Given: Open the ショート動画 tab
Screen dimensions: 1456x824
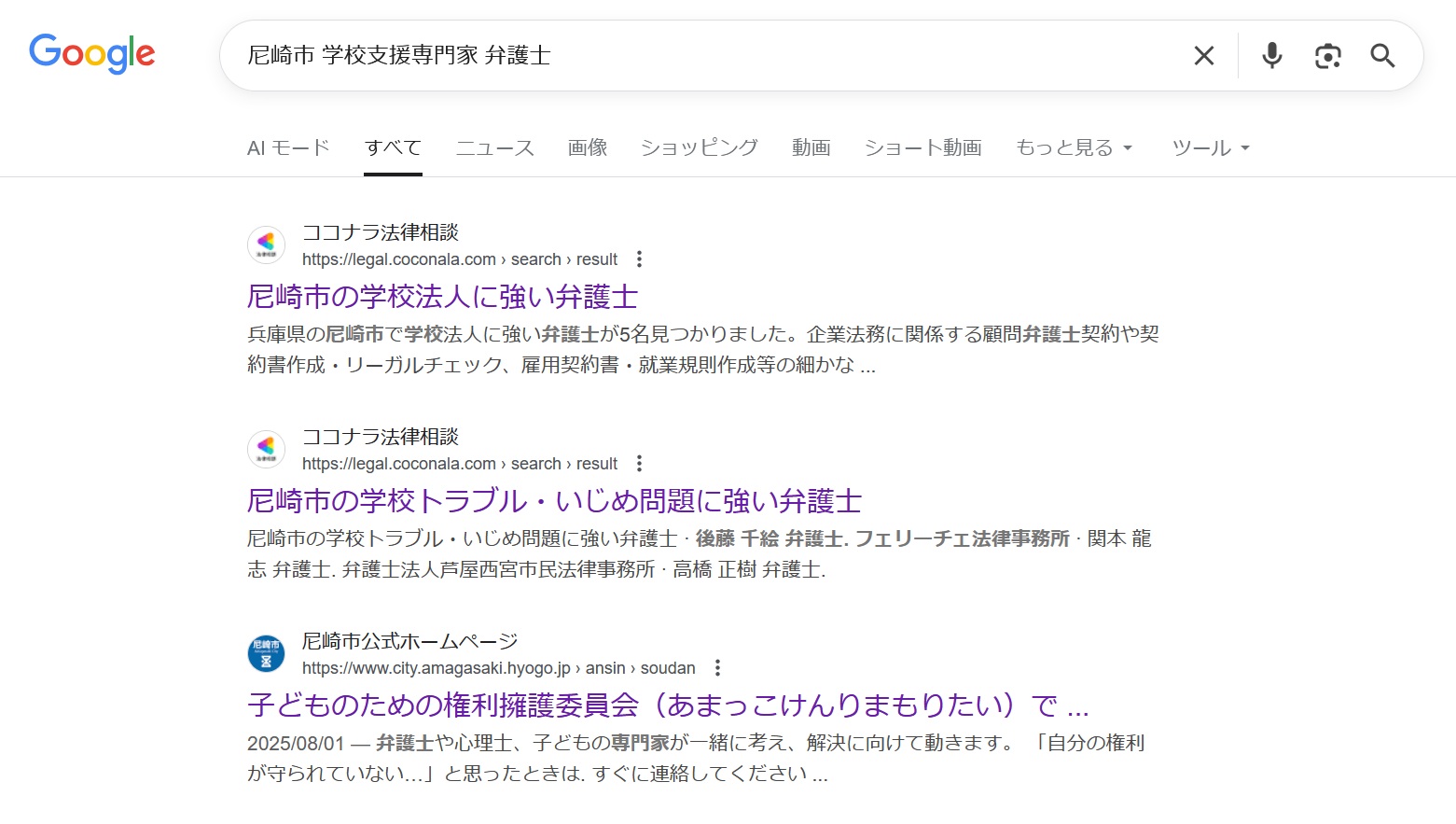Looking at the screenshot, I should point(922,147).
